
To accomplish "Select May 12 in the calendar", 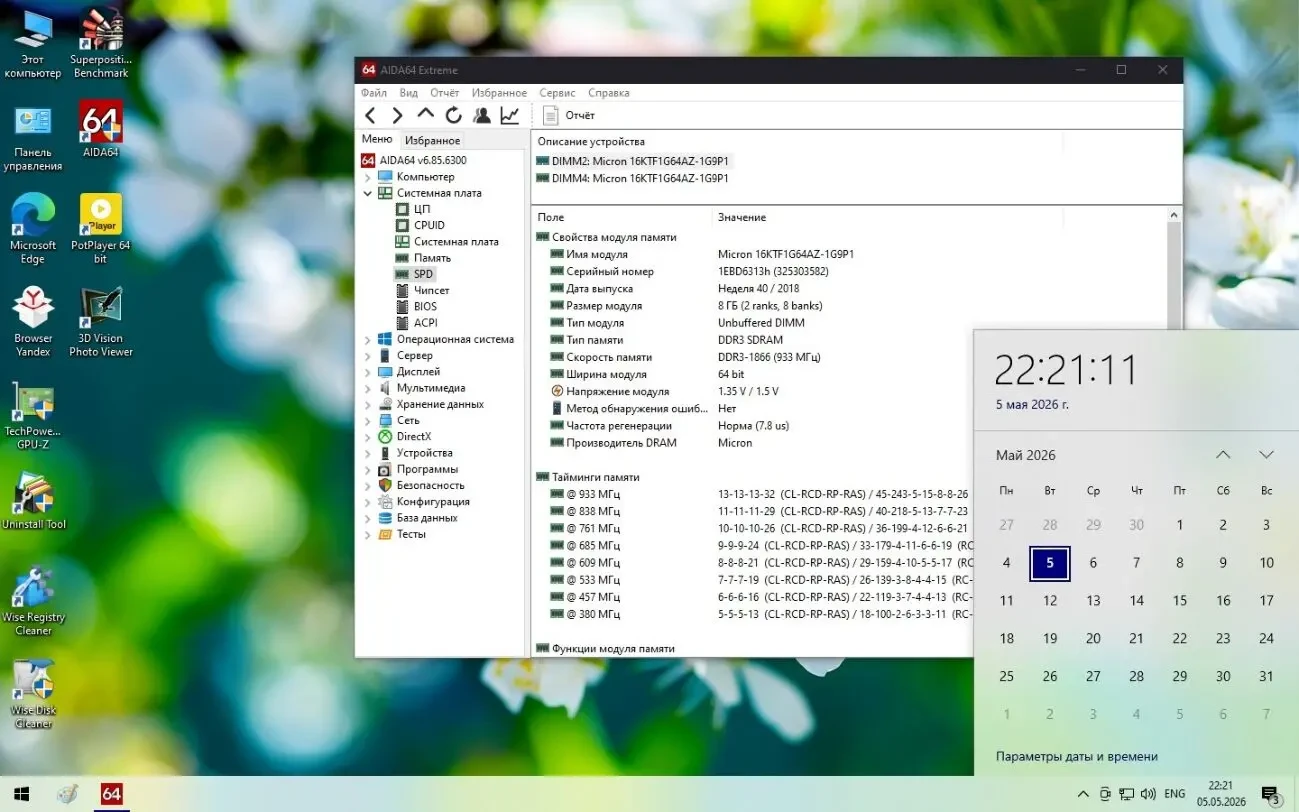I will [x=1050, y=601].
